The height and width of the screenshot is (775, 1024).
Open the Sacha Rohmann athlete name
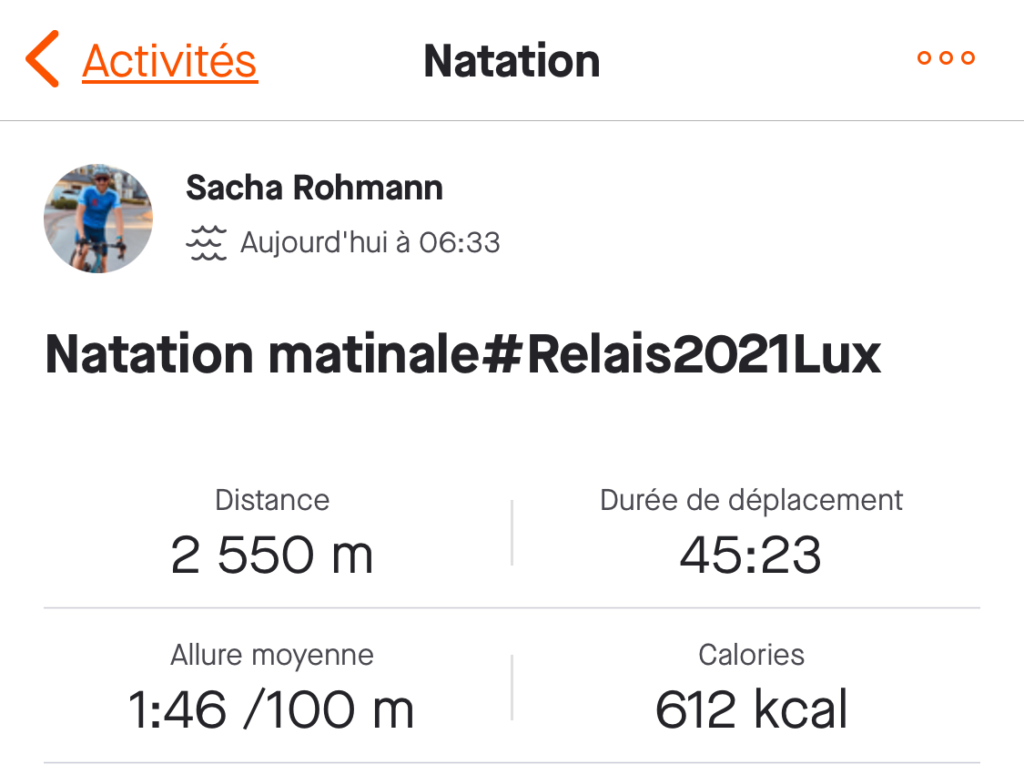coord(314,187)
